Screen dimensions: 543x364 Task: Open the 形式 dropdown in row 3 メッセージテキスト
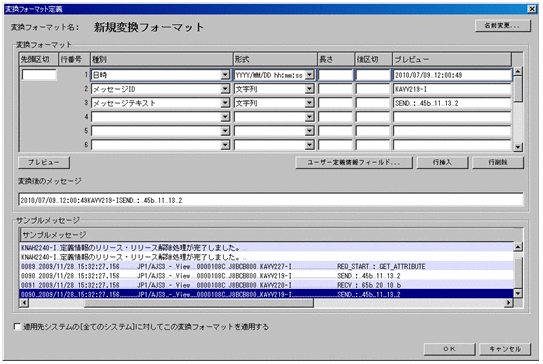(x=310, y=103)
